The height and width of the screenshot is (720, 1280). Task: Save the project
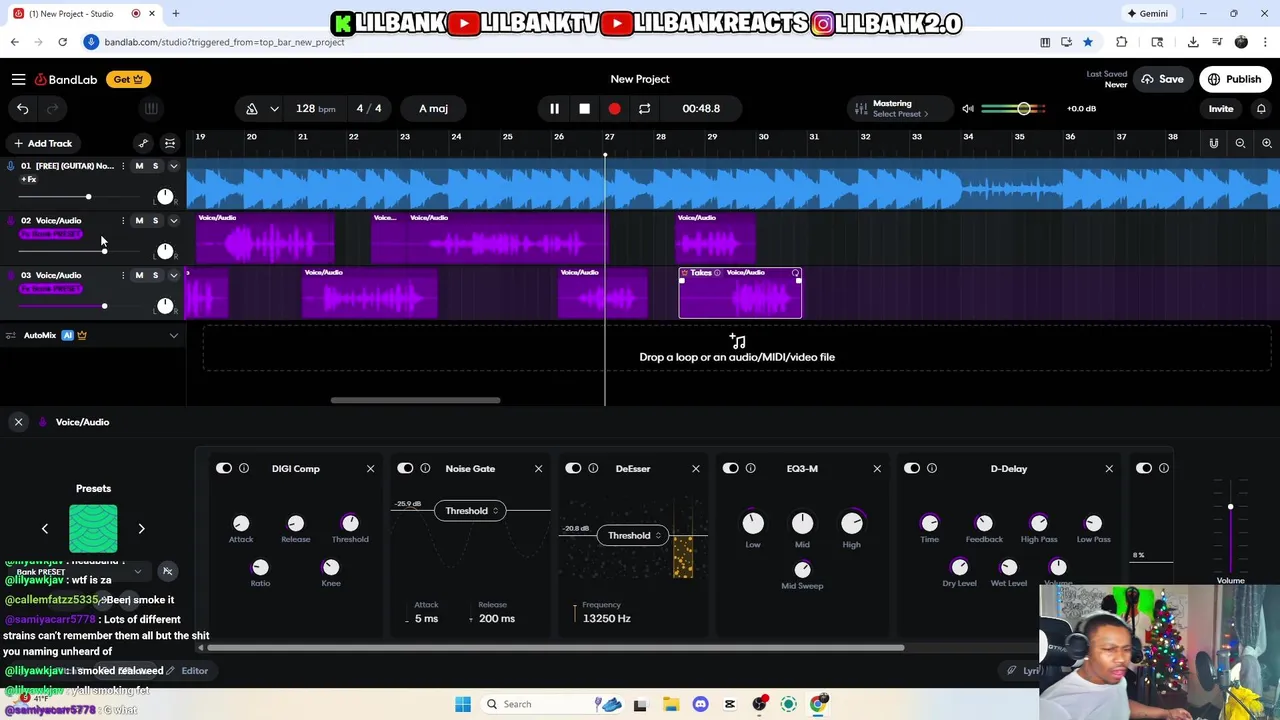tap(1163, 79)
